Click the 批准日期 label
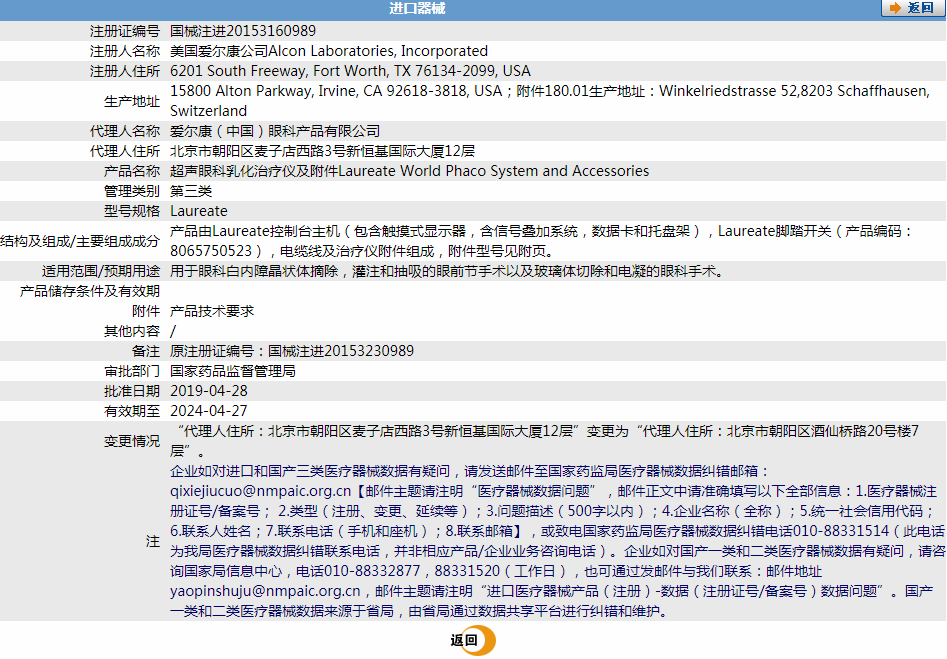 pos(132,390)
